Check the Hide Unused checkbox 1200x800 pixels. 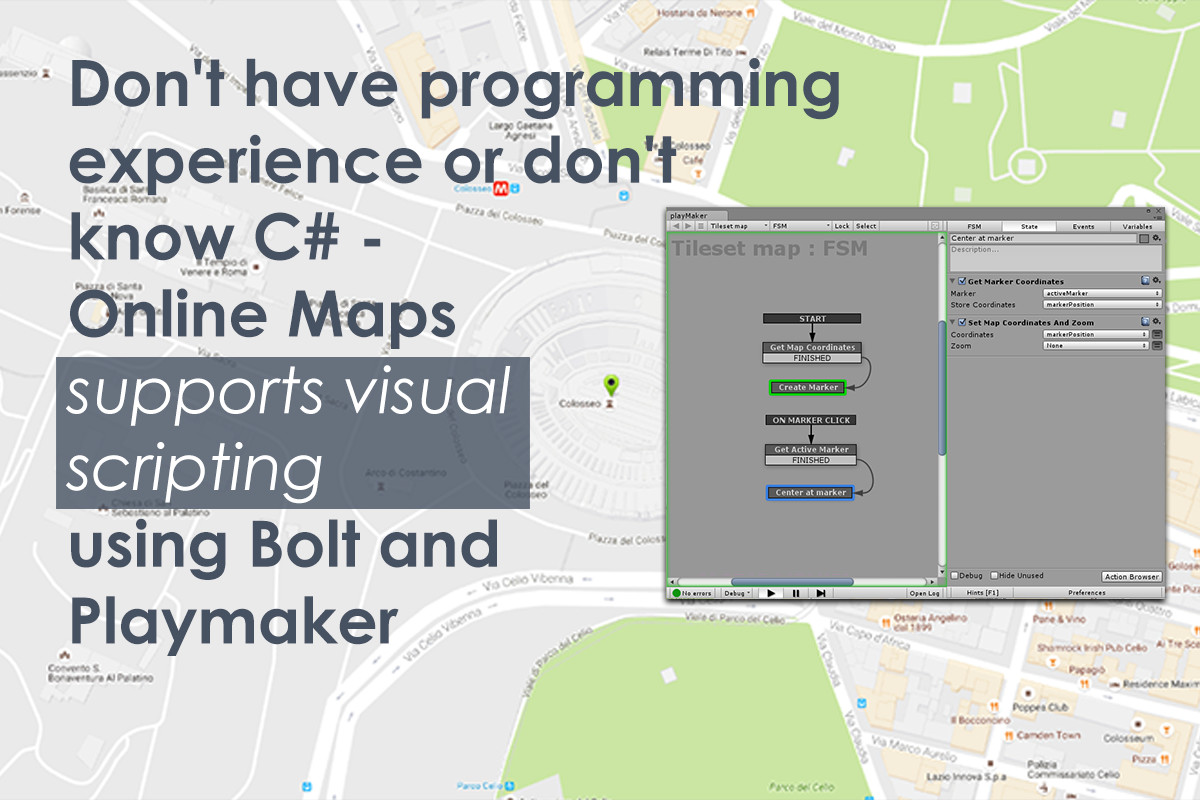995,576
